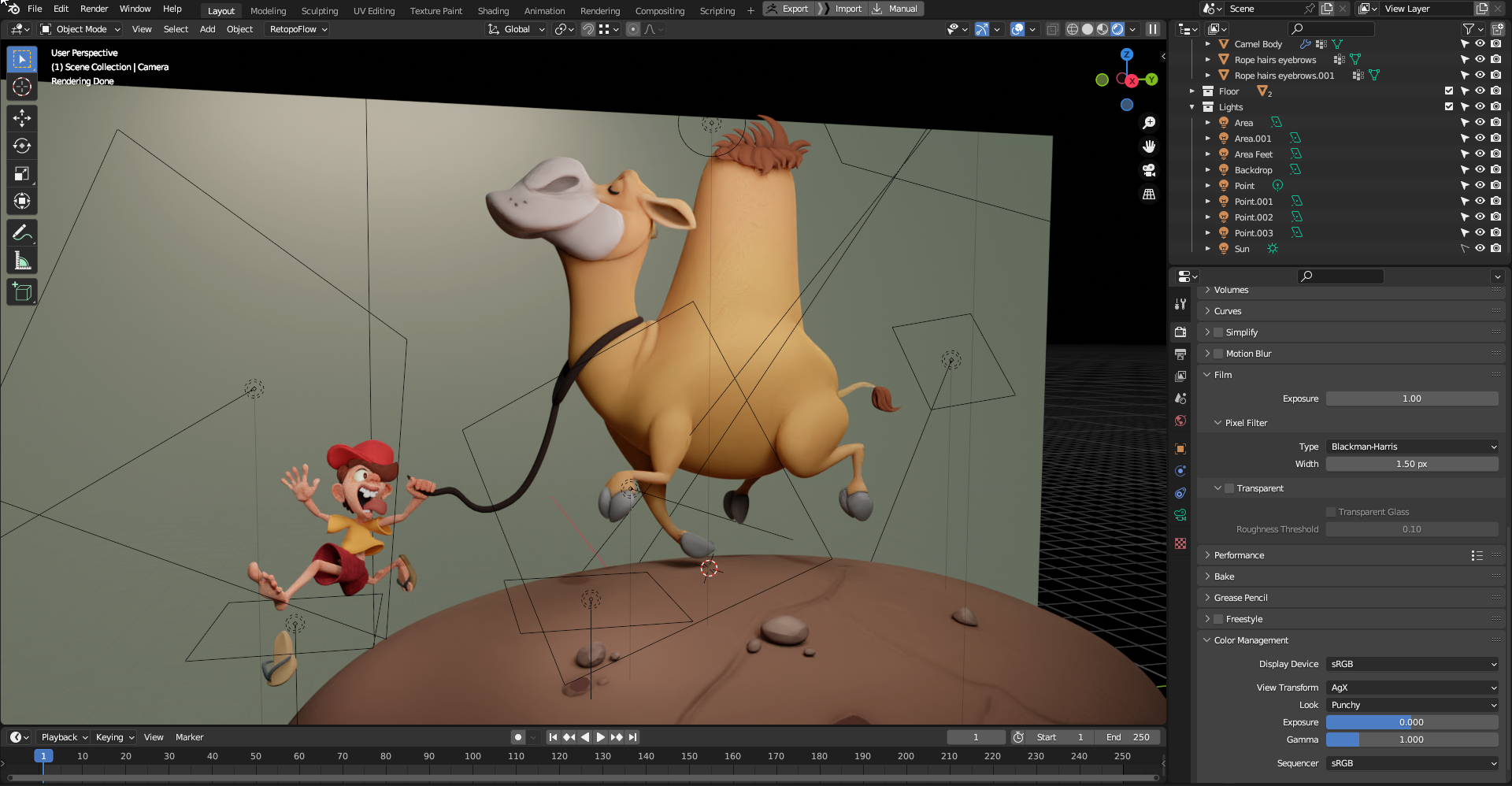Screen dimensions: 1512x786
Task: Open the RetopoFlow menu button
Action: (298, 29)
